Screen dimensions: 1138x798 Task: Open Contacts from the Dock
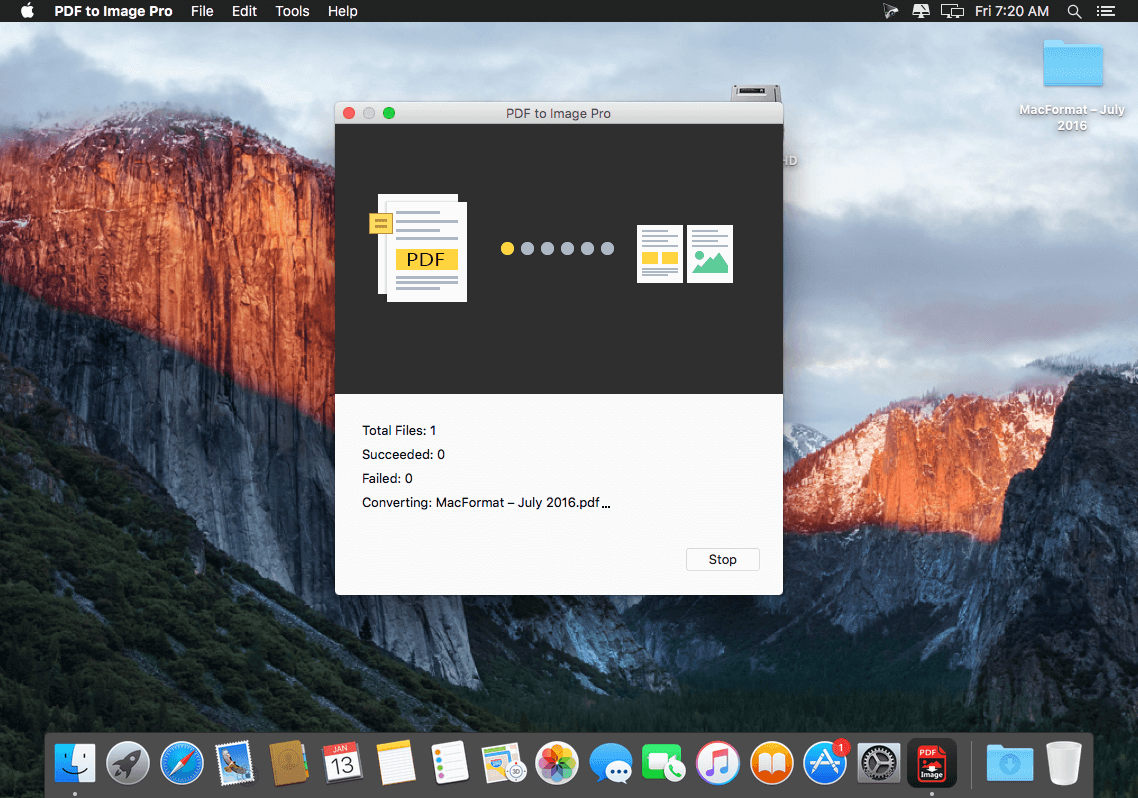click(288, 763)
